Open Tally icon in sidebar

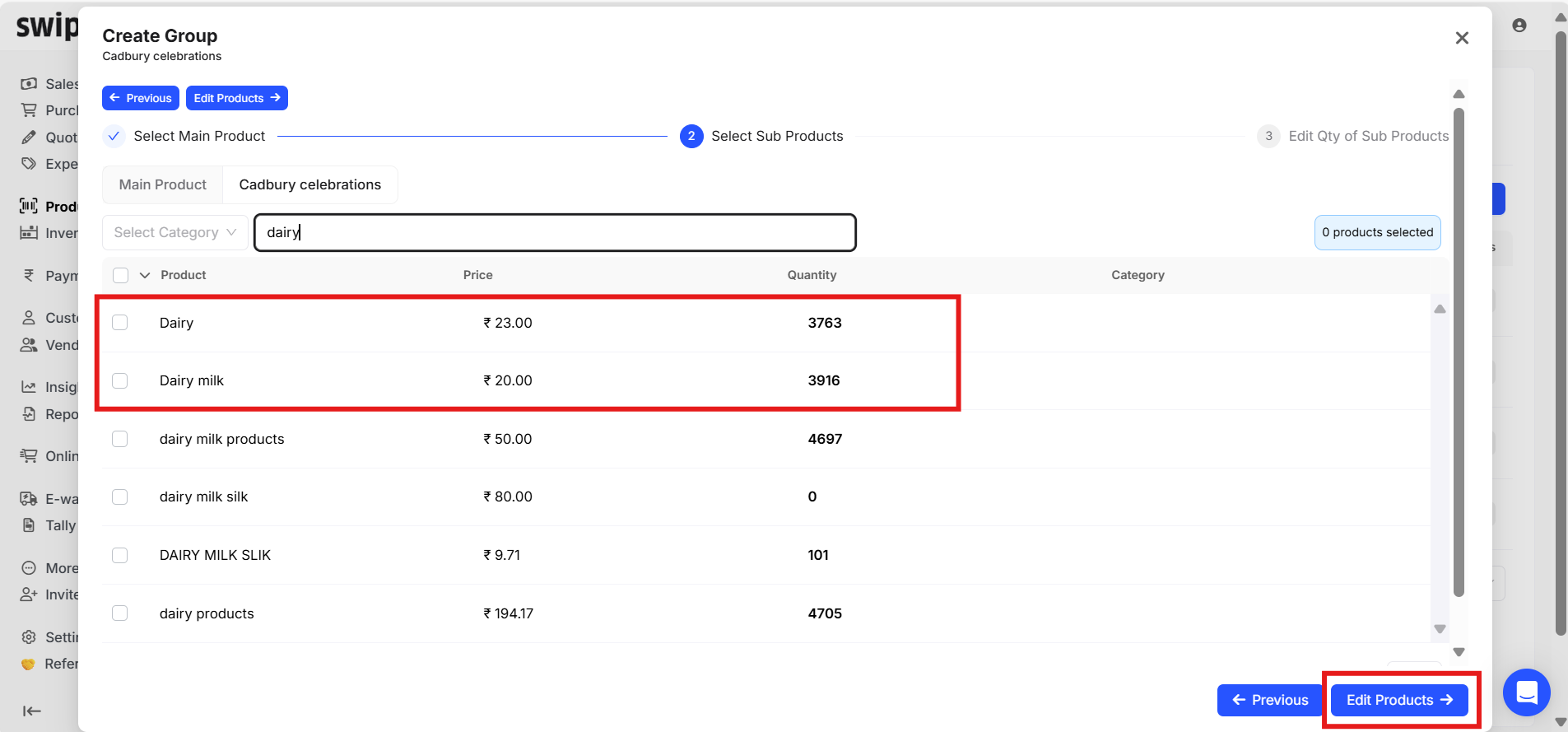29,525
